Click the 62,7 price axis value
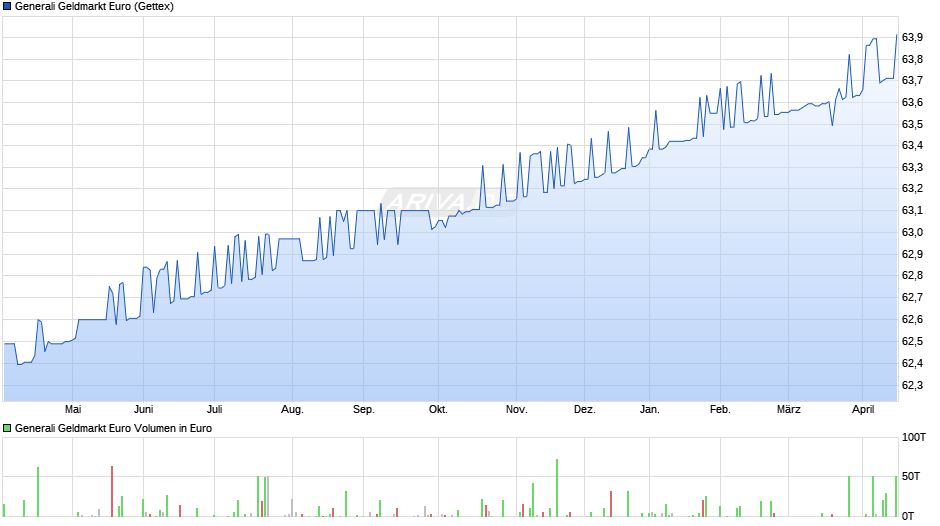 (x=912, y=297)
